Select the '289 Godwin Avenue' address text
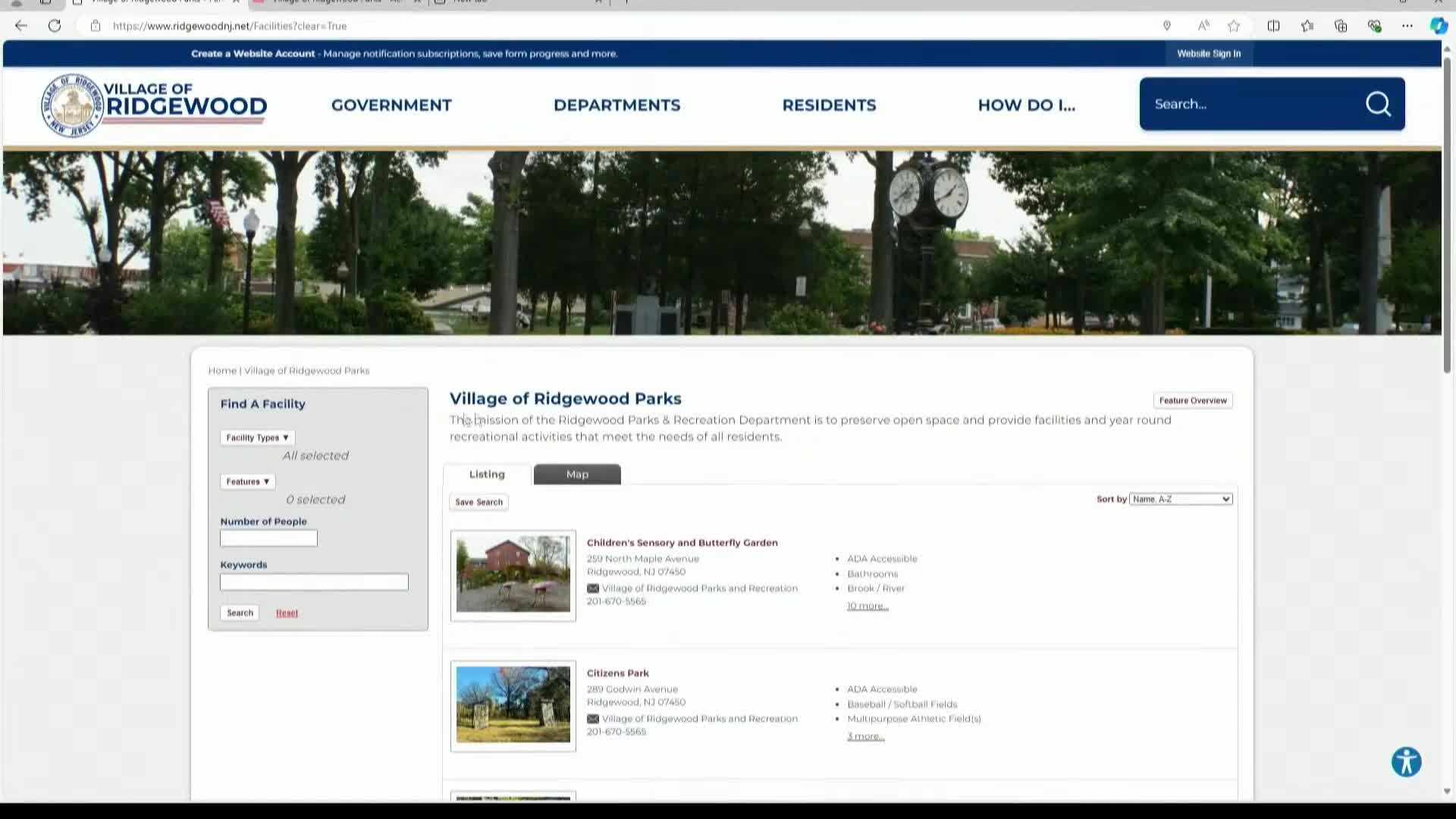1456x819 pixels. [x=632, y=689]
